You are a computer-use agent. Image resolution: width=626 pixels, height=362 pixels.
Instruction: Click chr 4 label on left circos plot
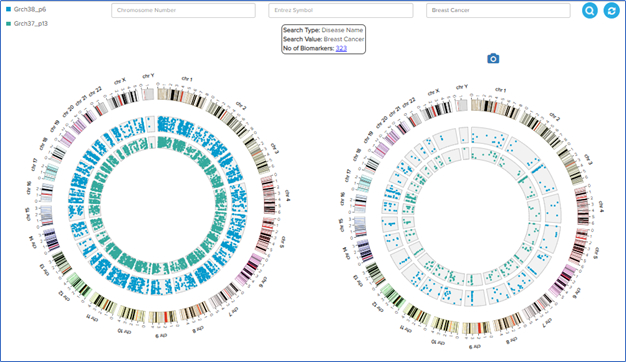(287, 195)
